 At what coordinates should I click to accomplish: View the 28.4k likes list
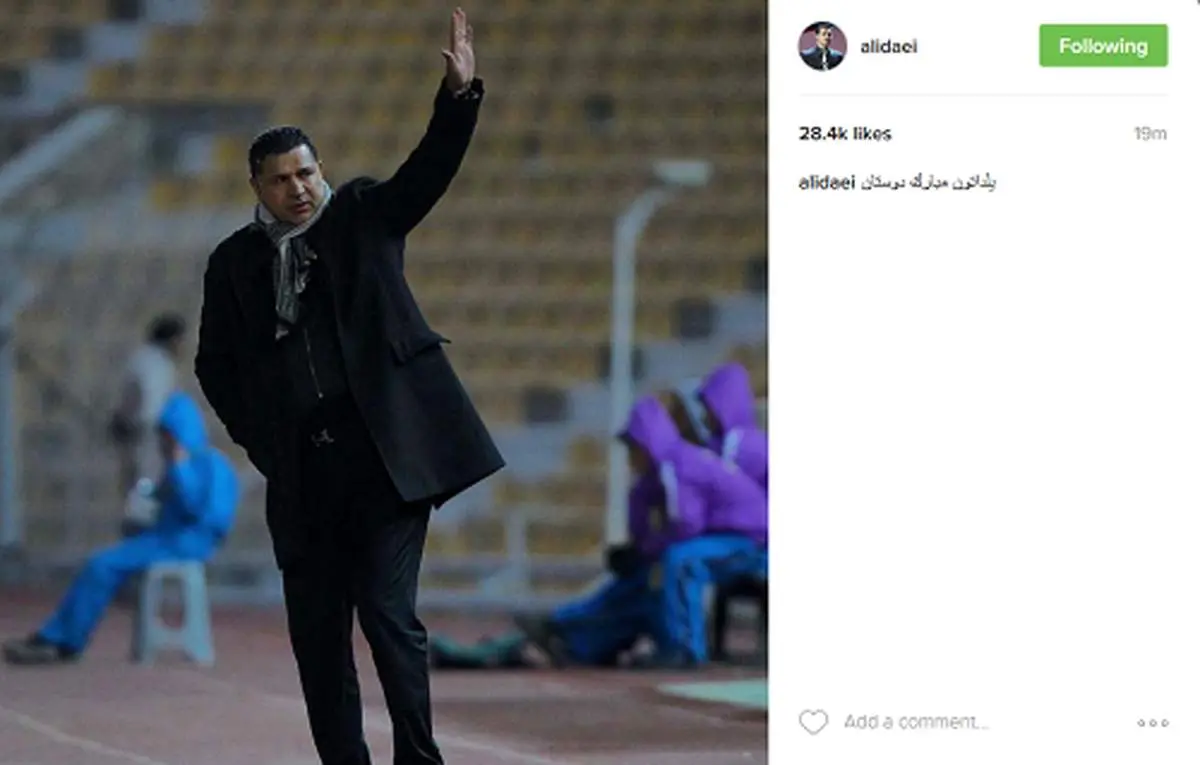[845, 134]
